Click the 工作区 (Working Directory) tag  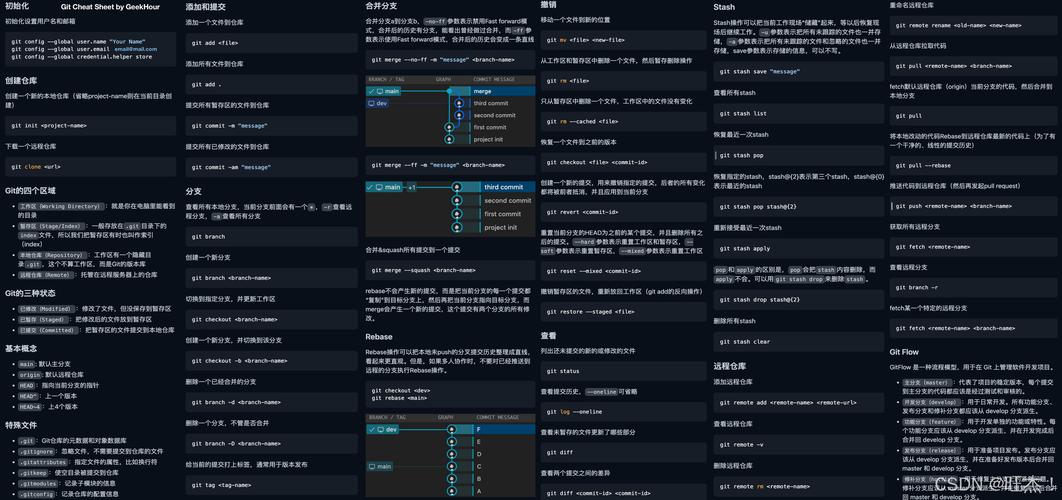coord(61,206)
